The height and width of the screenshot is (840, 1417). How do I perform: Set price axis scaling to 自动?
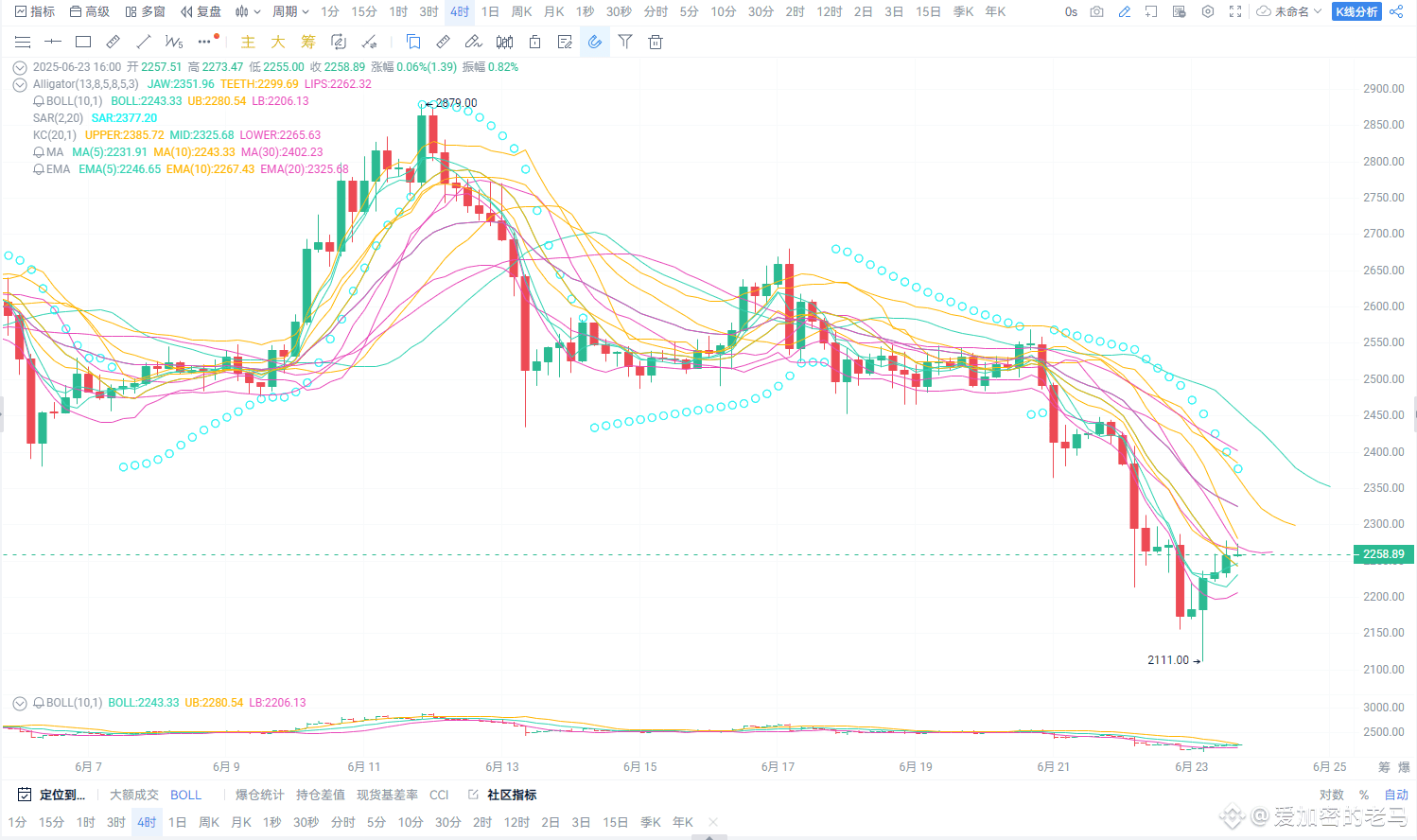(1396, 795)
